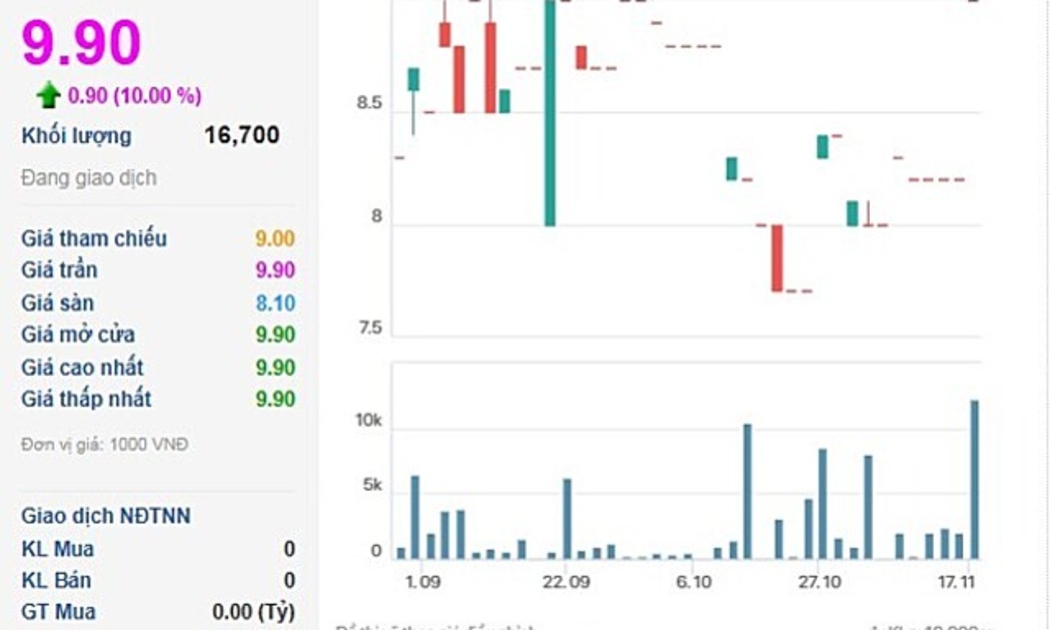The height and width of the screenshot is (630, 1050).
Task: Click the Đang giao dịch status text
Action: point(89,179)
